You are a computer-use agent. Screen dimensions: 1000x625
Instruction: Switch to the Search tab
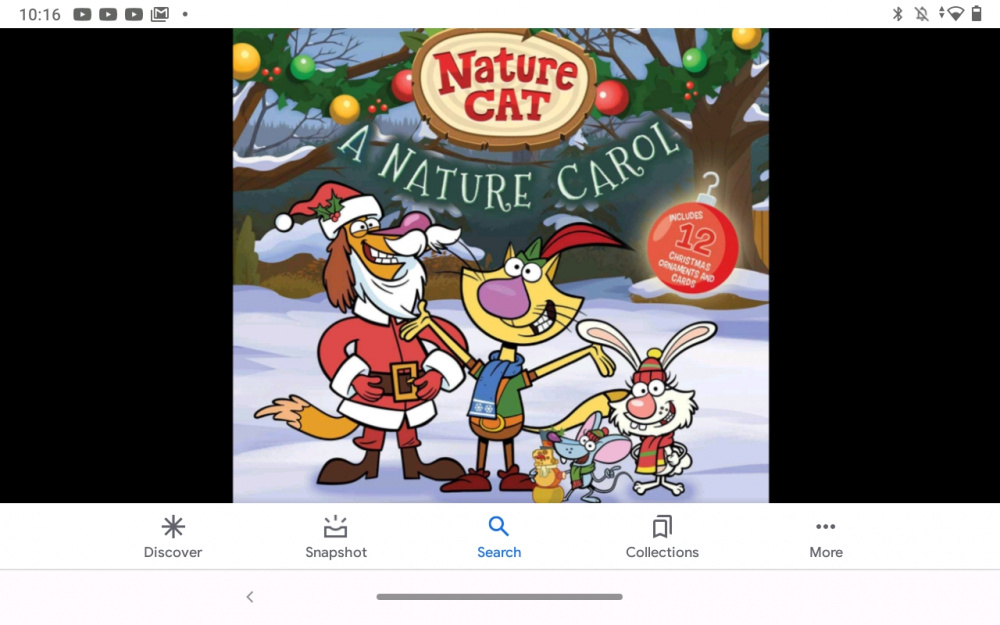click(x=499, y=538)
